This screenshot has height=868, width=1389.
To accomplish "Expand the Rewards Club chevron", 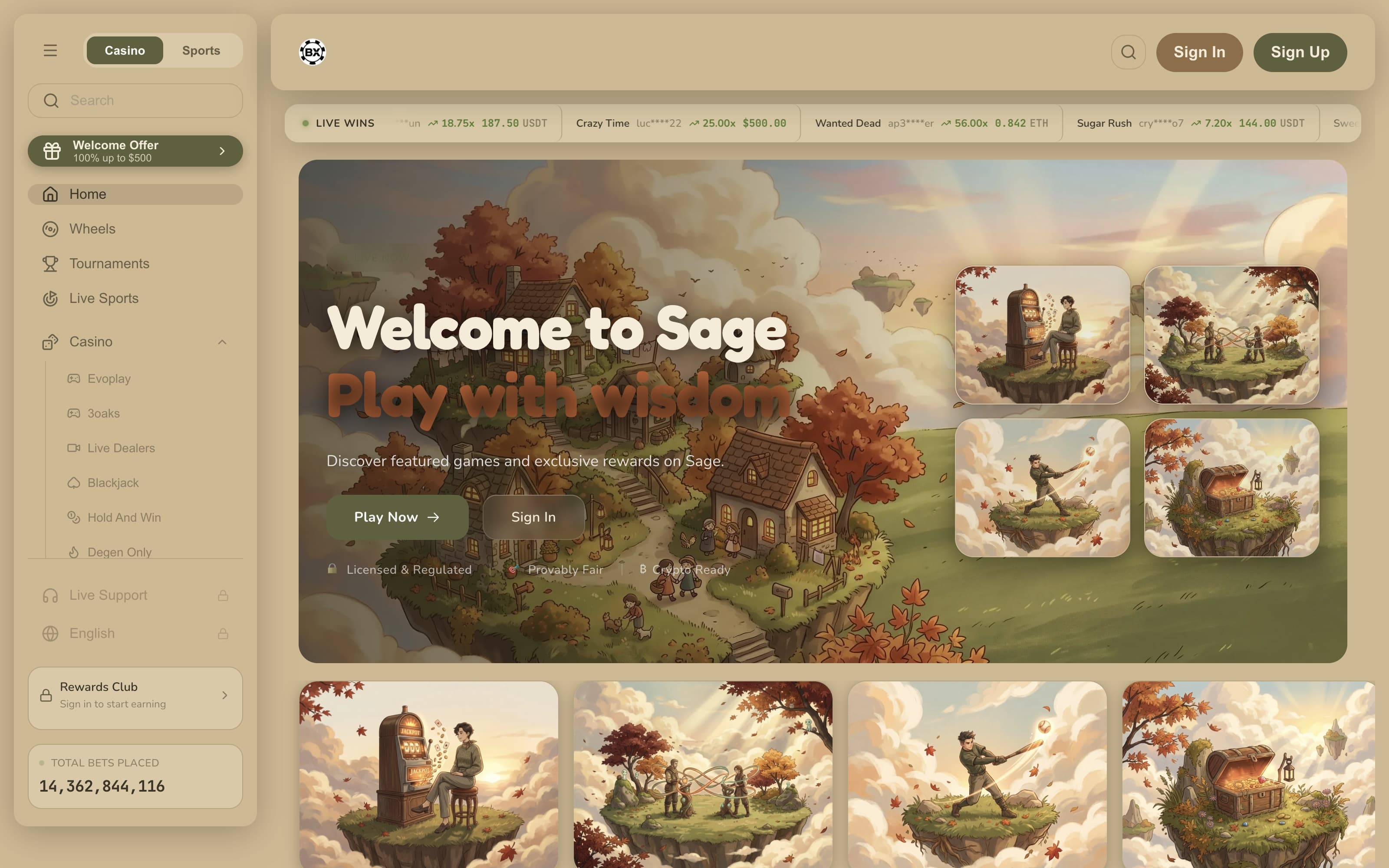I will point(224,695).
